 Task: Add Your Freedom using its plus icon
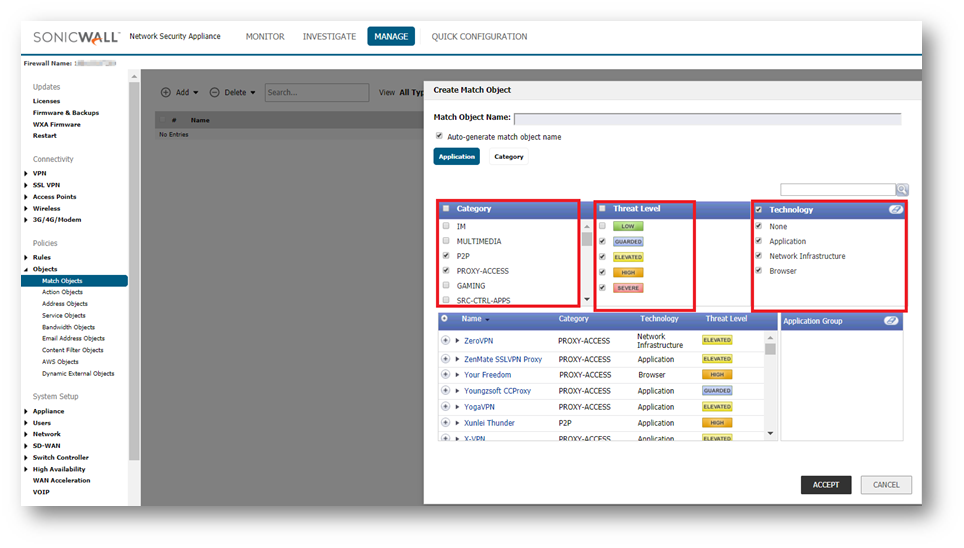[445, 375]
